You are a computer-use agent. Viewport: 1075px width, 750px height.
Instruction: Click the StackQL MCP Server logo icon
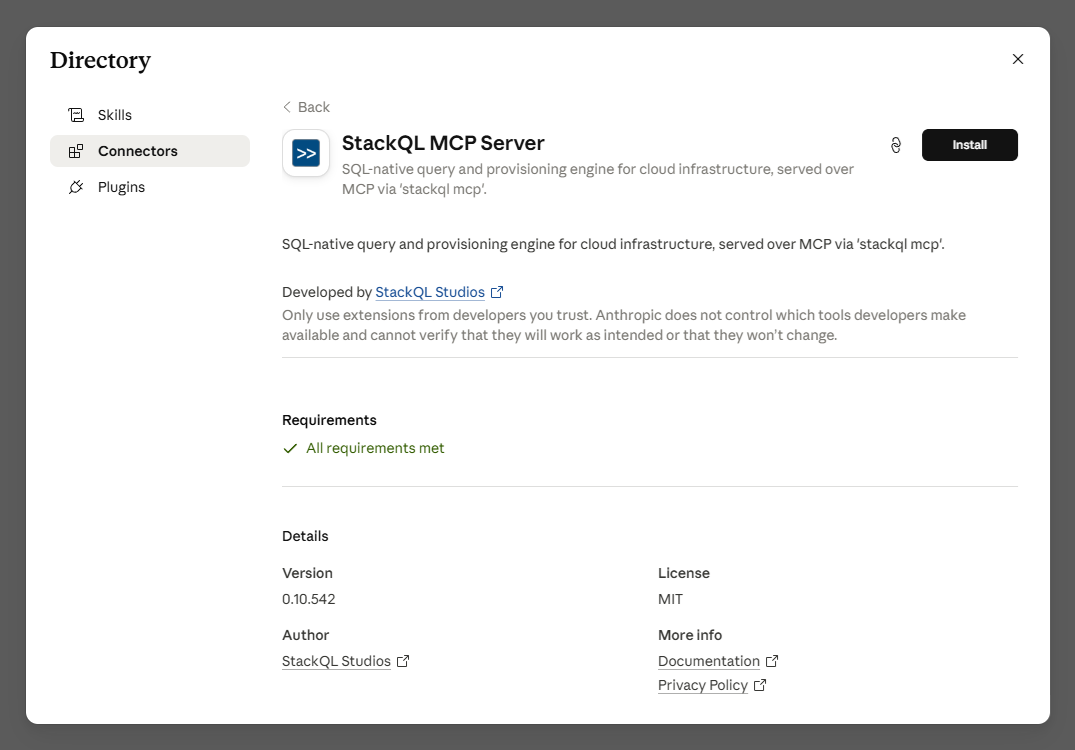click(306, 153)
